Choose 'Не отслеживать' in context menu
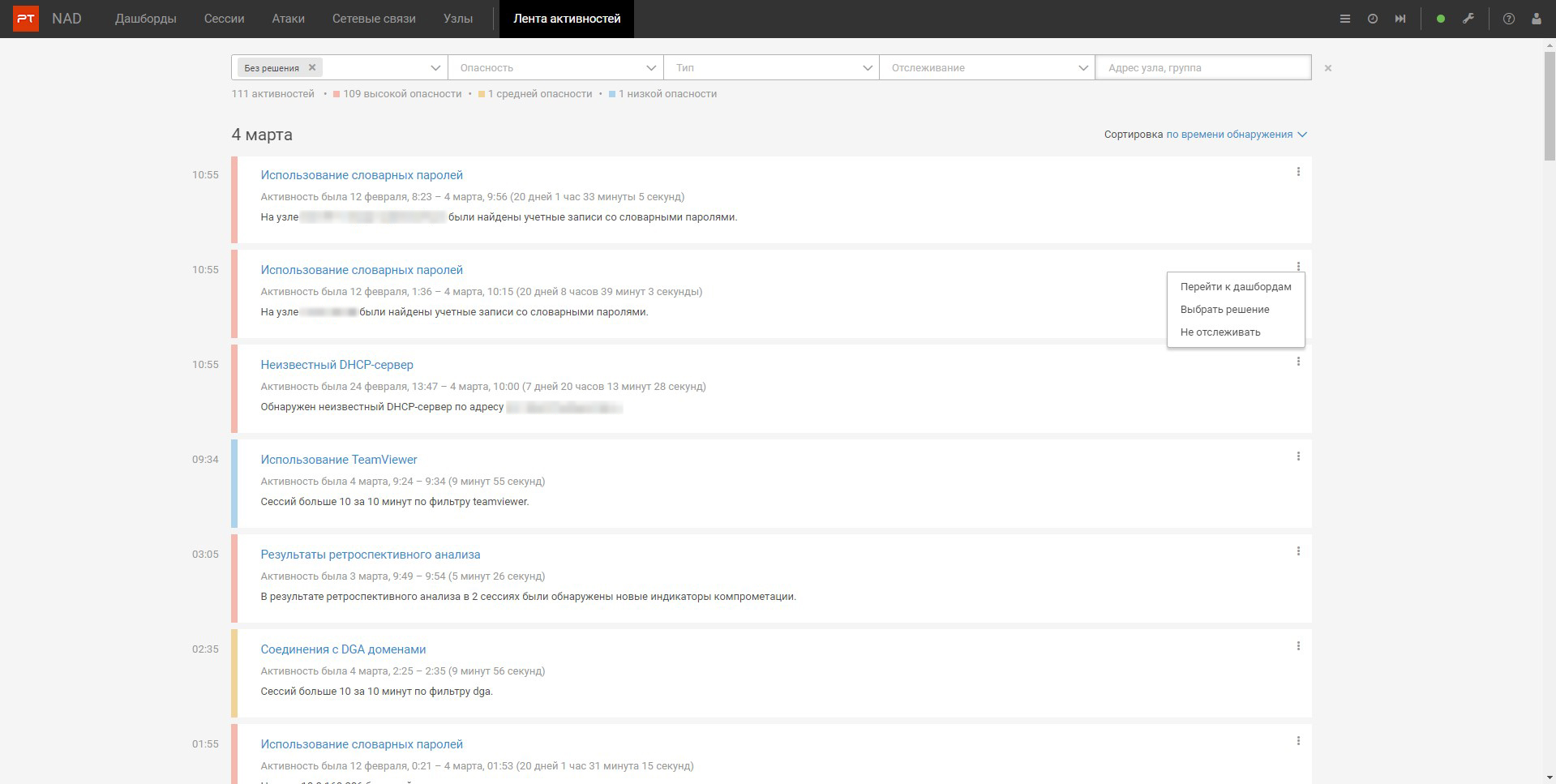 (1220, 332)
